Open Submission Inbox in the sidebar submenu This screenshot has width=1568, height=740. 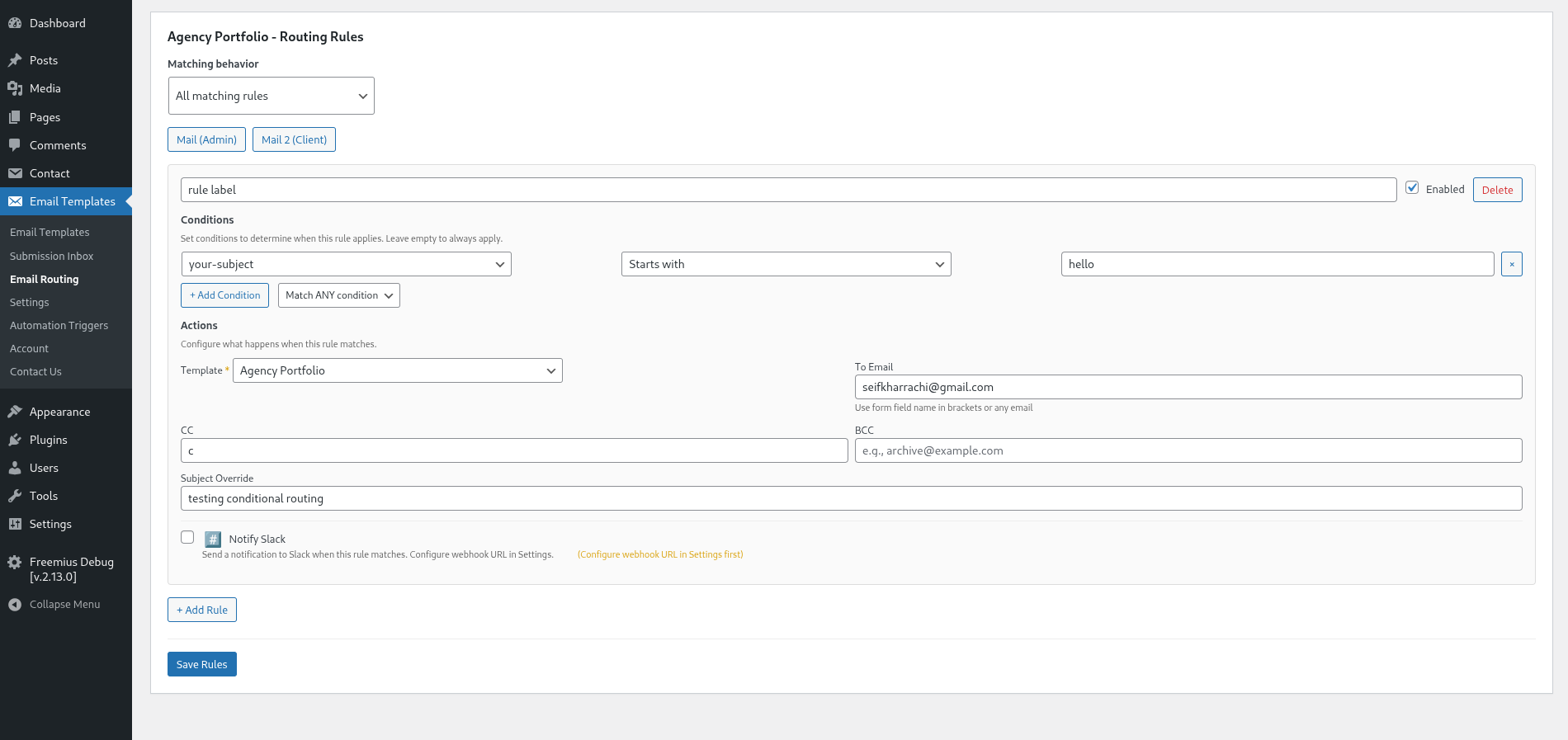pos(51,256)
